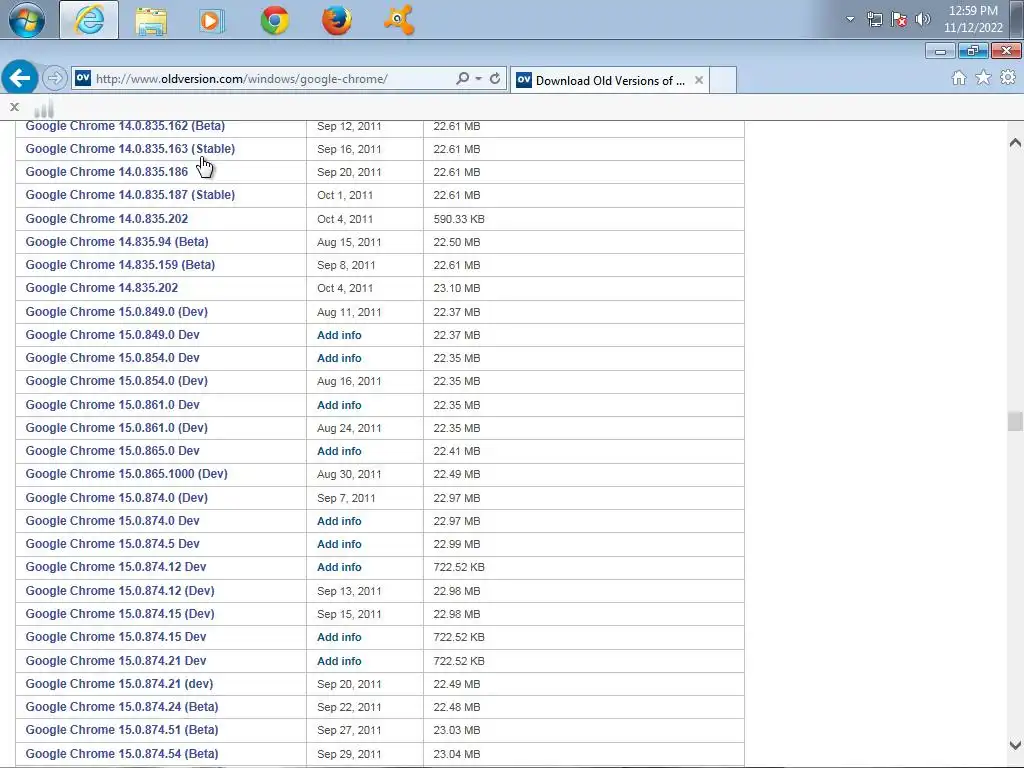Click the Internet Explorer taskbar icon
Image resolution: width=1024 pixels, height=768 pixels.
(x=89, y=20)
